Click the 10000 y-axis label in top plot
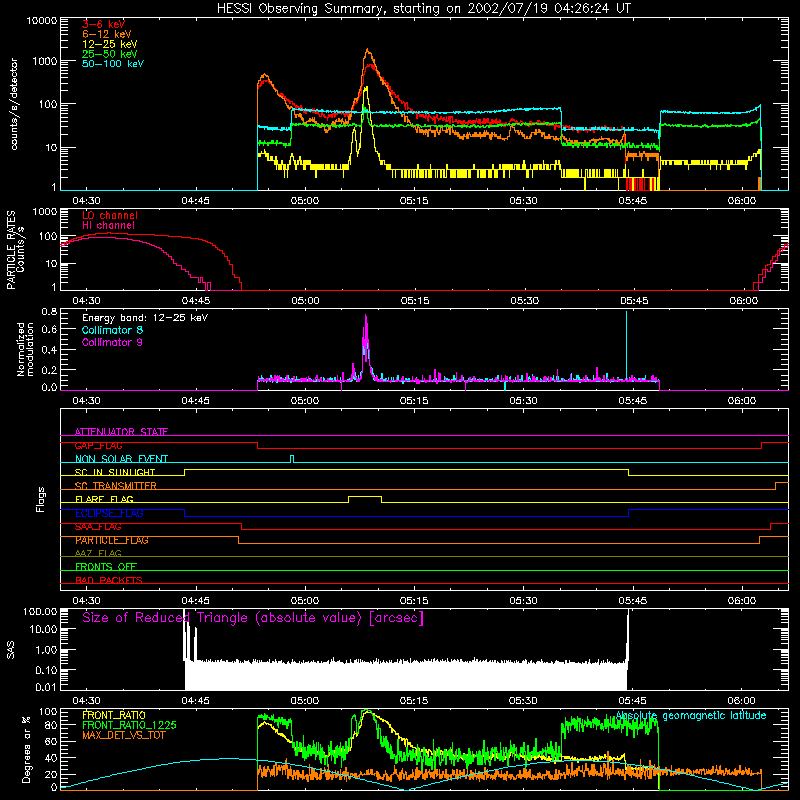The width and height of the screenshot is (800, 800). point(41,21)
